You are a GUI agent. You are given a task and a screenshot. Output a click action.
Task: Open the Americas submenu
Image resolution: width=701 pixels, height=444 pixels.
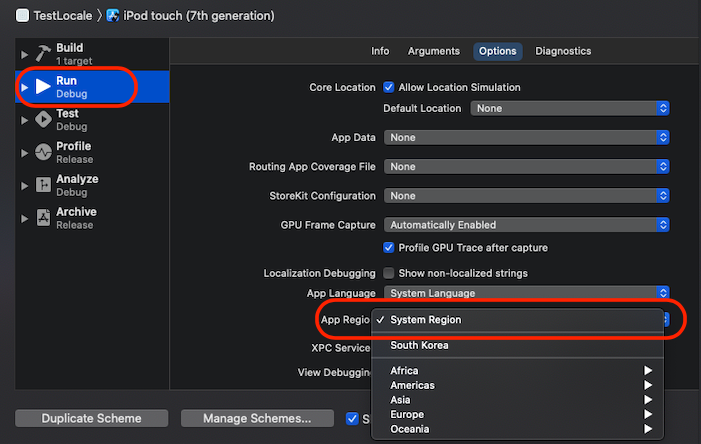pos(517,385)
